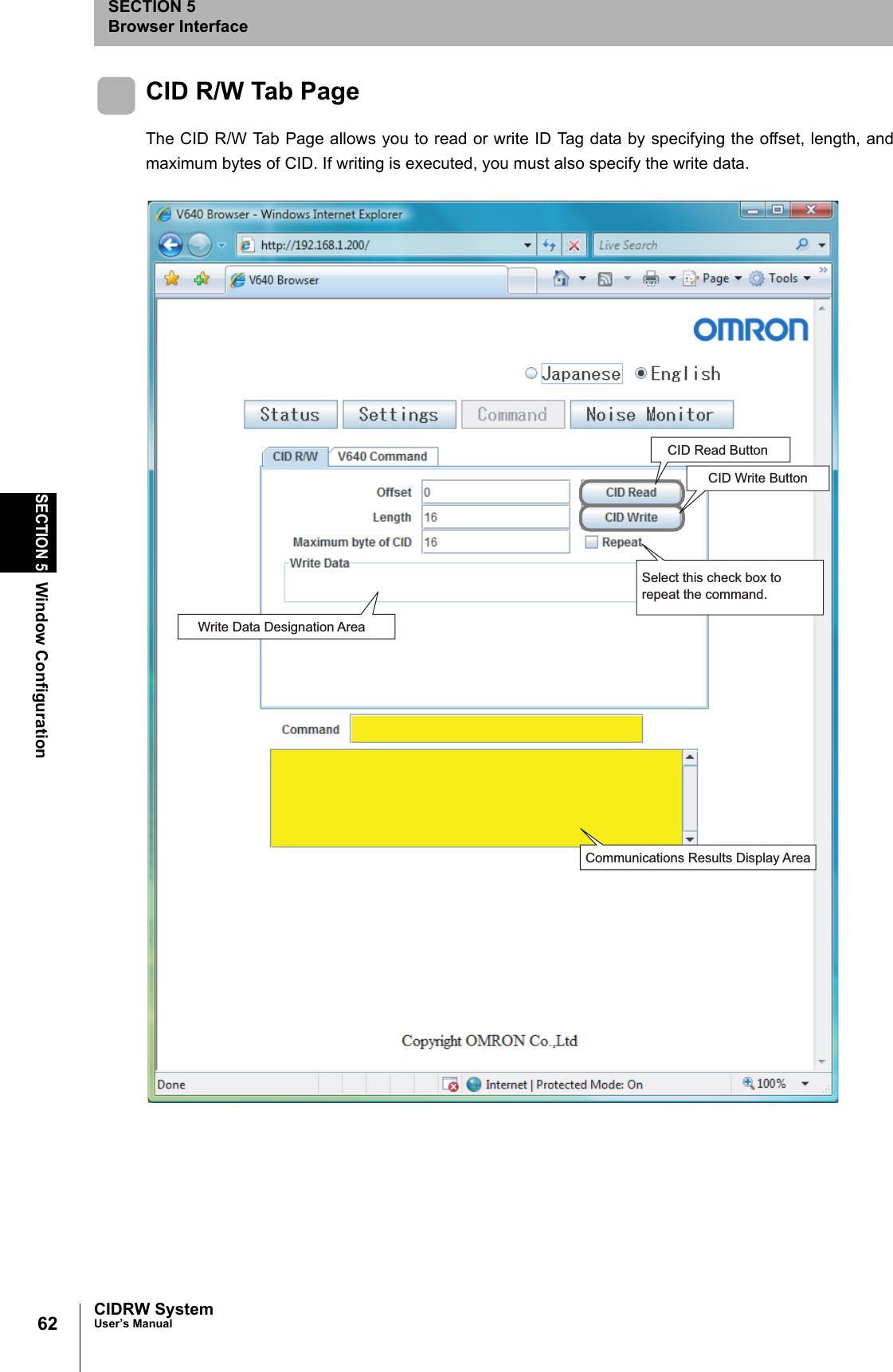The width and height of the screenshot is (893, 1372).
Task: Expand the zoom level dropdown arrow
Action: (805, 1084)
